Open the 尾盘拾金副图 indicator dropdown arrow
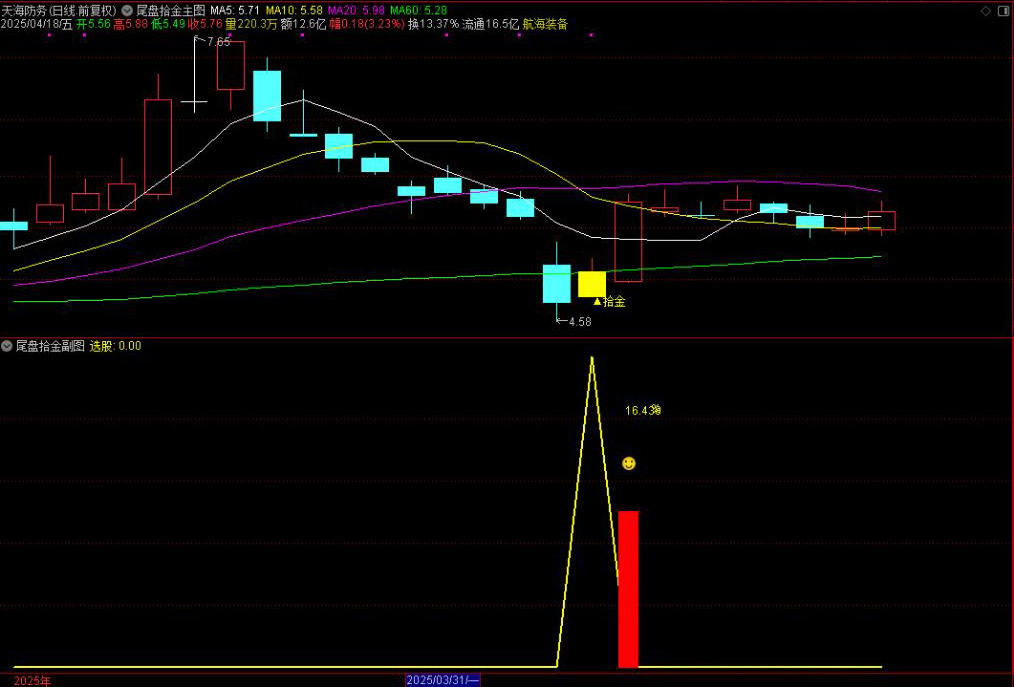Image resolution: width=1014 pixels, height=687 pixels. 8,346
